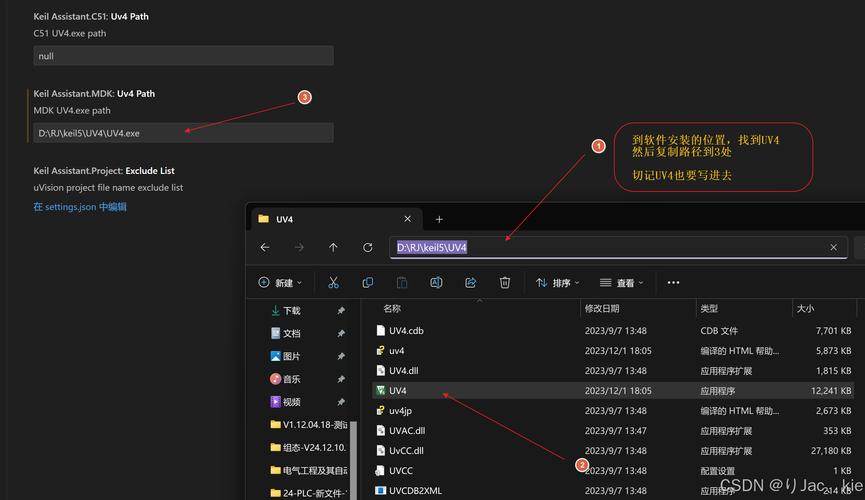
Task: Click the pin icon beside 音乐
Action: click(x=341, y=379)
